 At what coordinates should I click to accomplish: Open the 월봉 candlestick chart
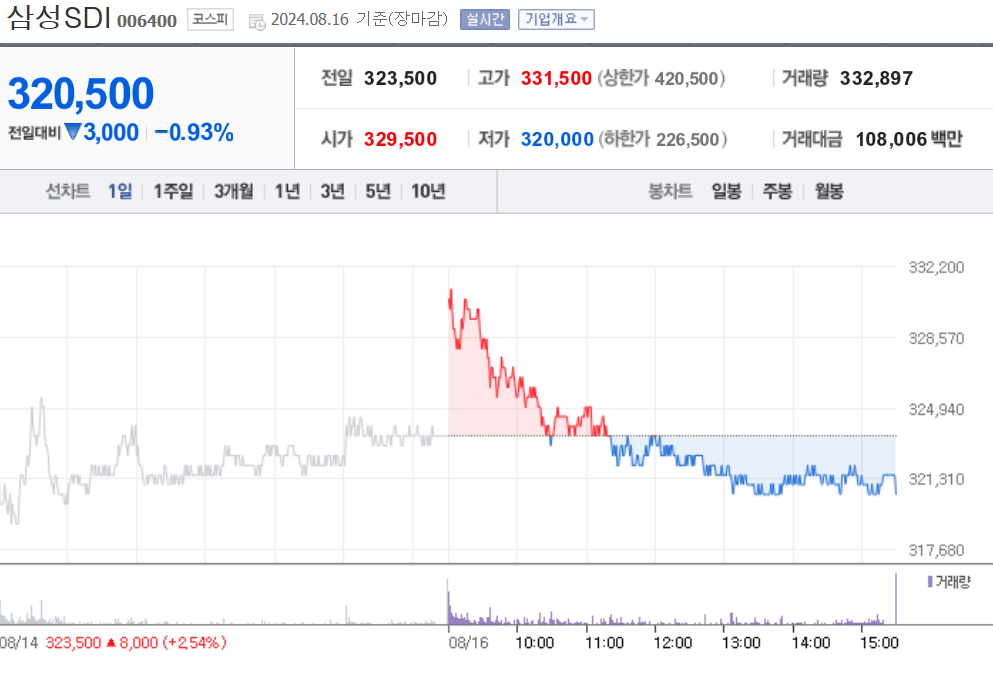click(x=829, y=191)
